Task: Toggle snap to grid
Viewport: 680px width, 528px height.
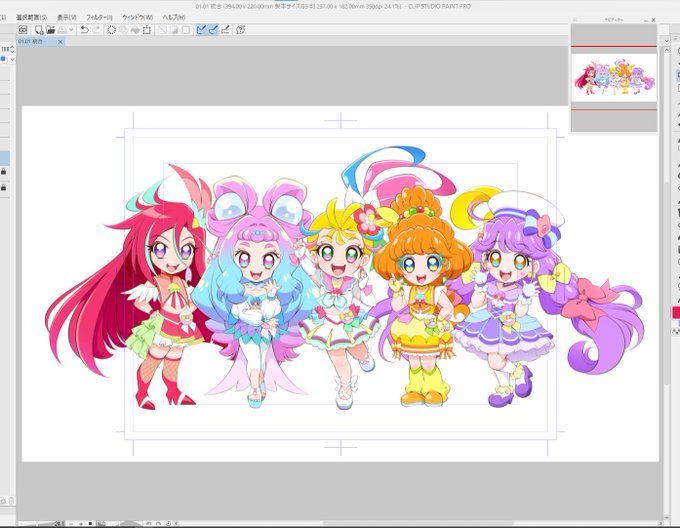Action: pos(225,29)
